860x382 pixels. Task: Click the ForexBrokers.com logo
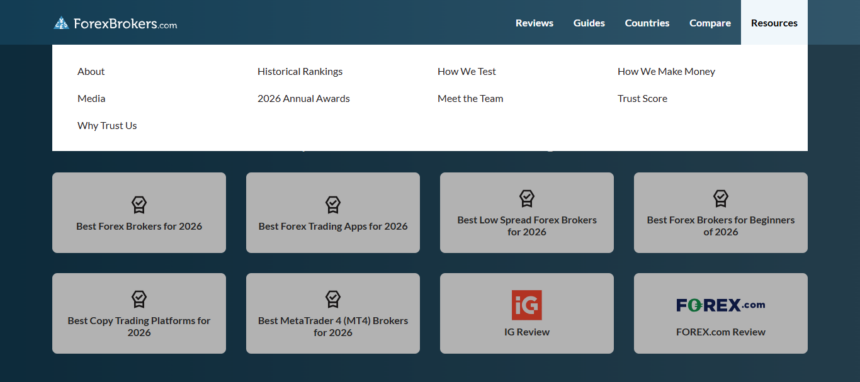tap(115, 23)
